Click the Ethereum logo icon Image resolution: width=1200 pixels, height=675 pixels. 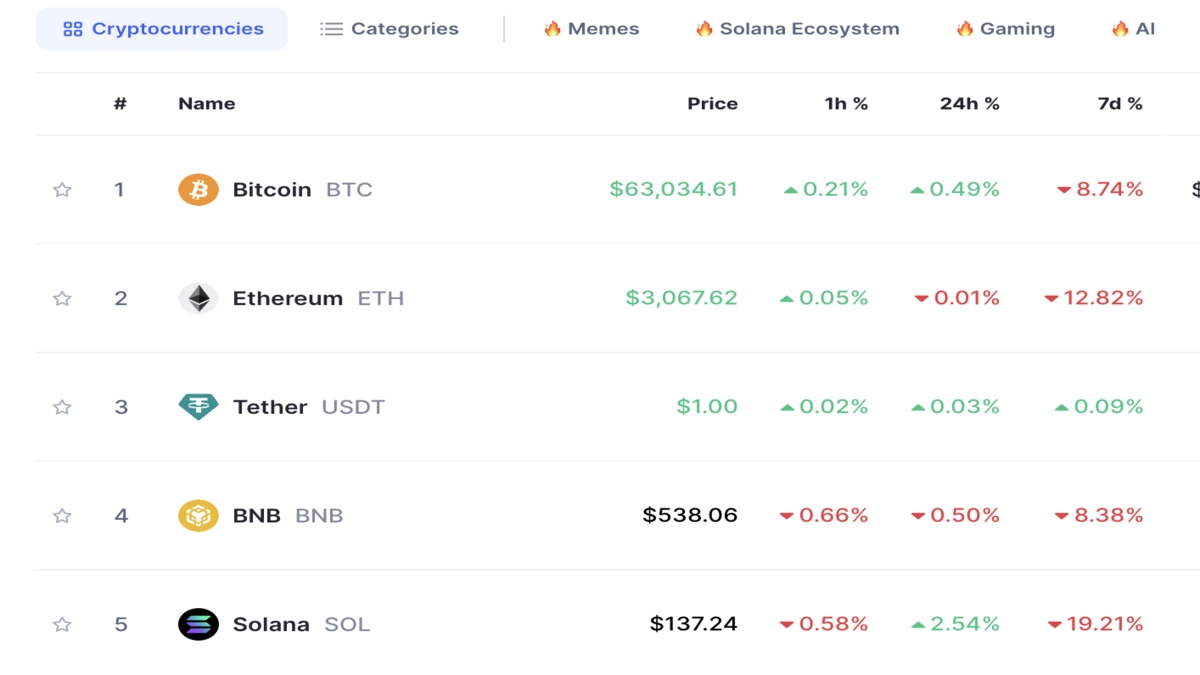coord(198,298)
